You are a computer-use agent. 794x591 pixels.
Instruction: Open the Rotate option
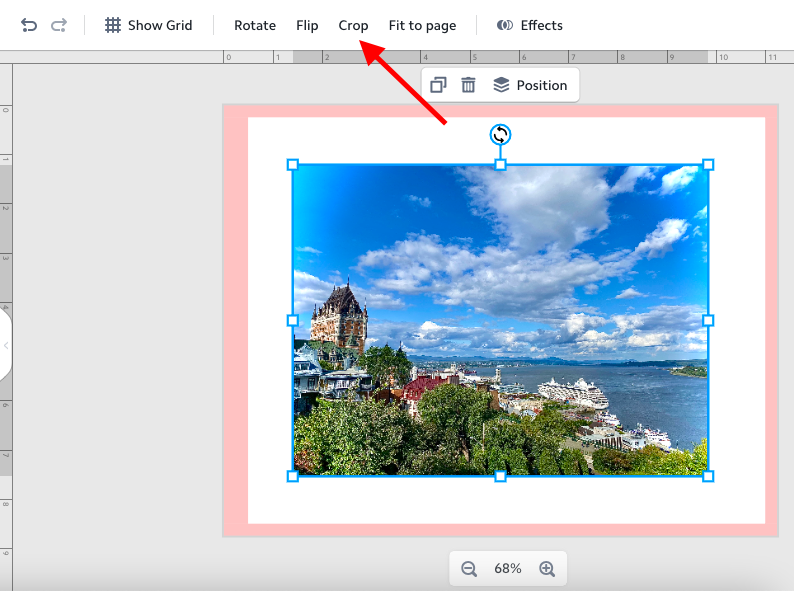[255, 25]
